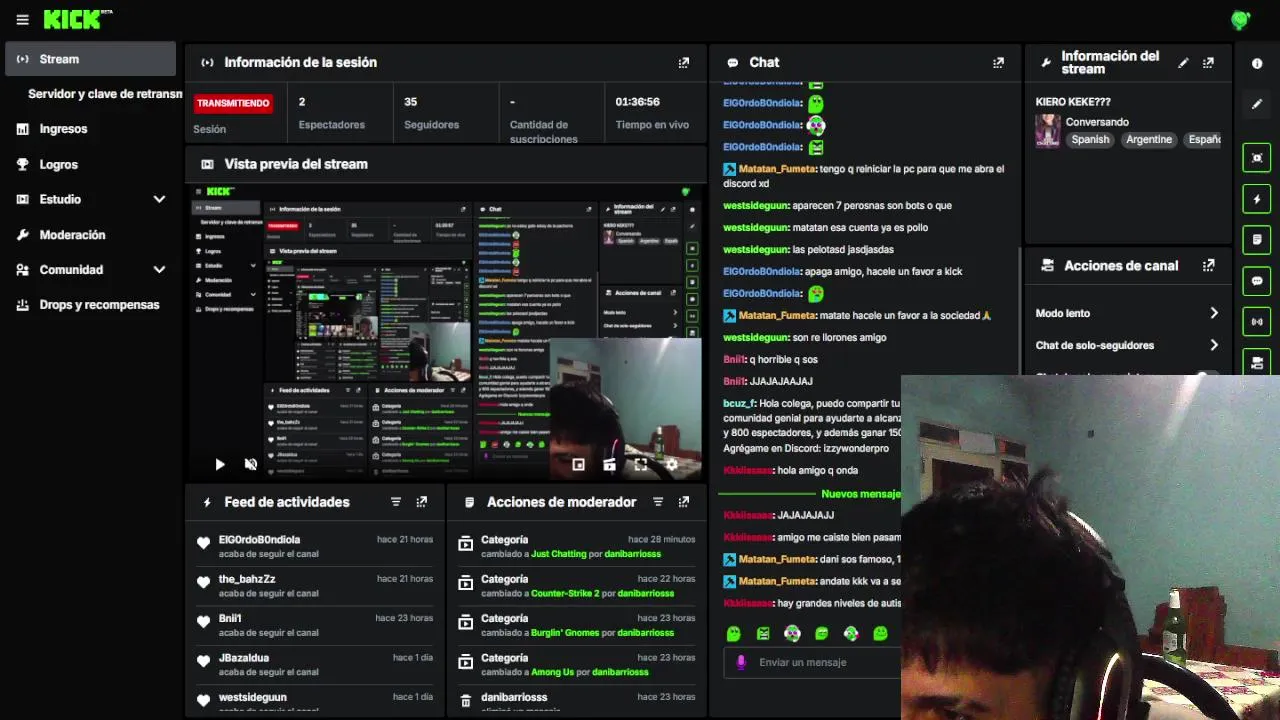Edit stream info with the pencil icon in panel header
This screenshot has height=720, width=1280.
click(1183, 62)
